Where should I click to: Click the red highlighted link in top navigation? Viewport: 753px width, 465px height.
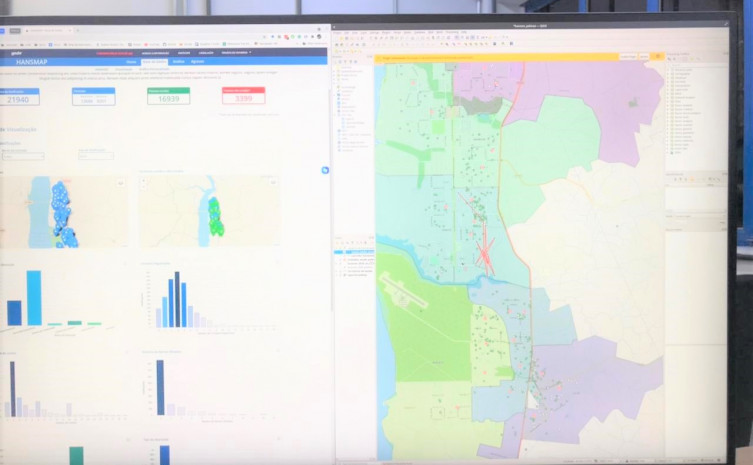tap(112, 52)
